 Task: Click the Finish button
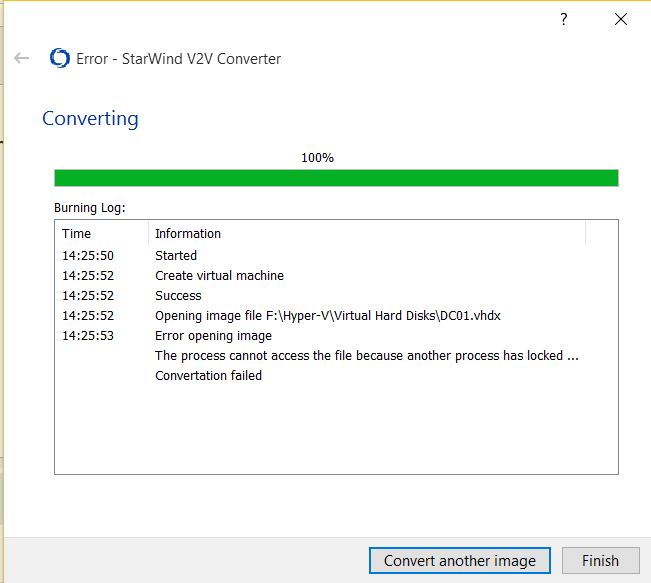point(600,561)
